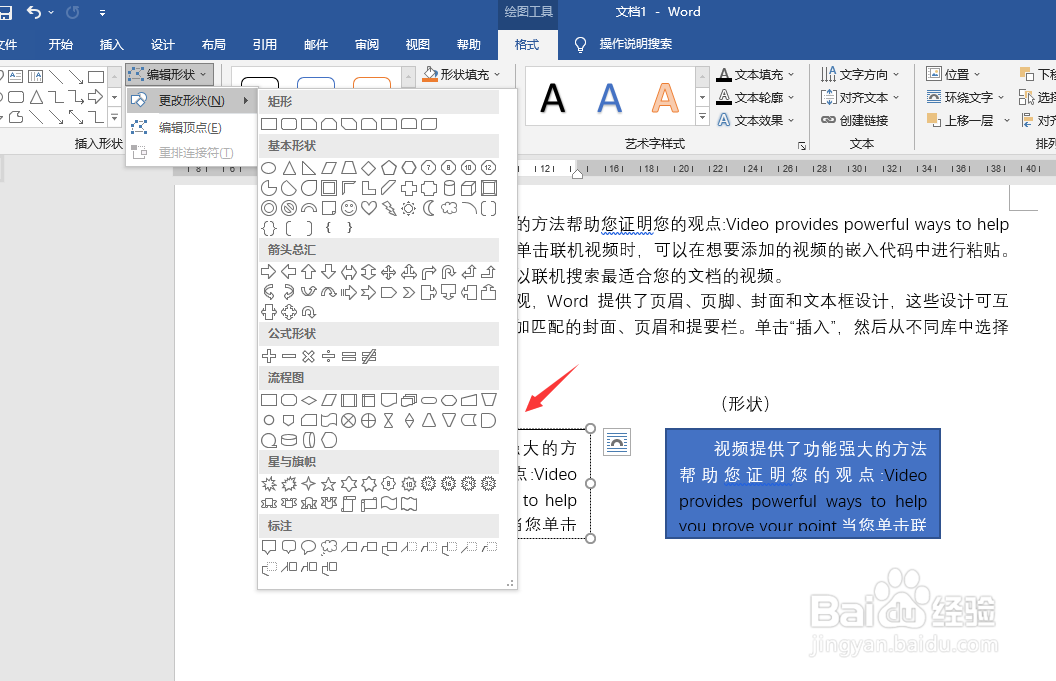Choose the flowchart decision diamond

coord(308,400)
